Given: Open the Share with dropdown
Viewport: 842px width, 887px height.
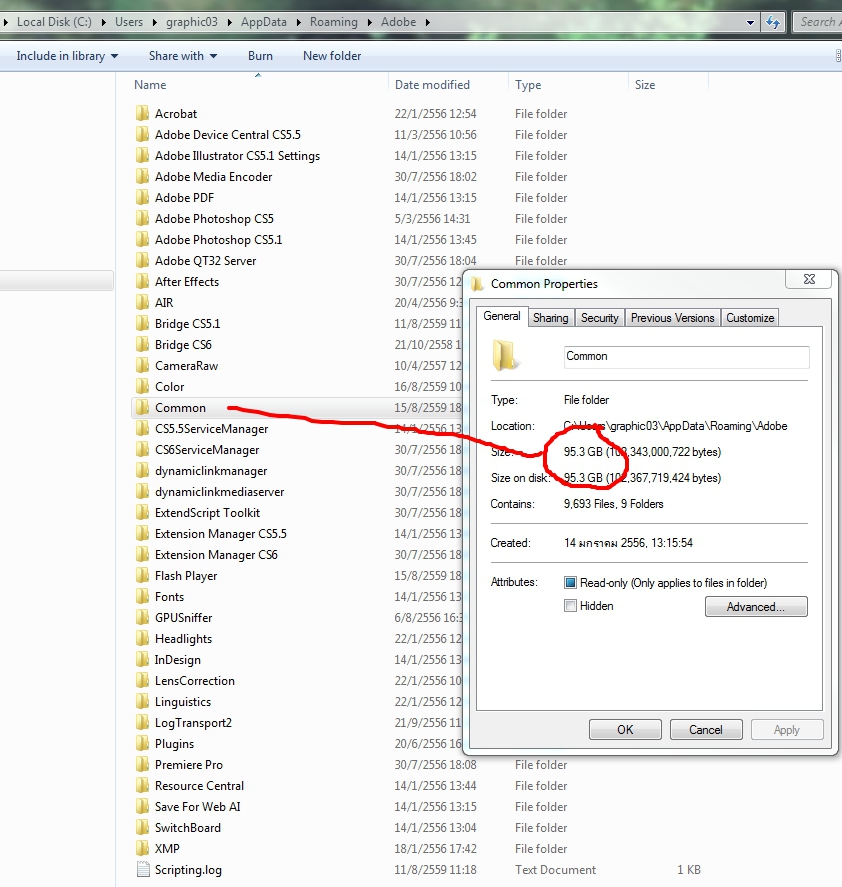Looking at the screenshot, I should click(x=183, y=55).
